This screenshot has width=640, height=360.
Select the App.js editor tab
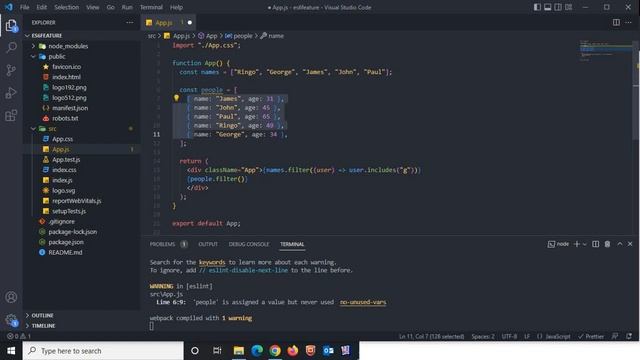click(x=168, y=22)
